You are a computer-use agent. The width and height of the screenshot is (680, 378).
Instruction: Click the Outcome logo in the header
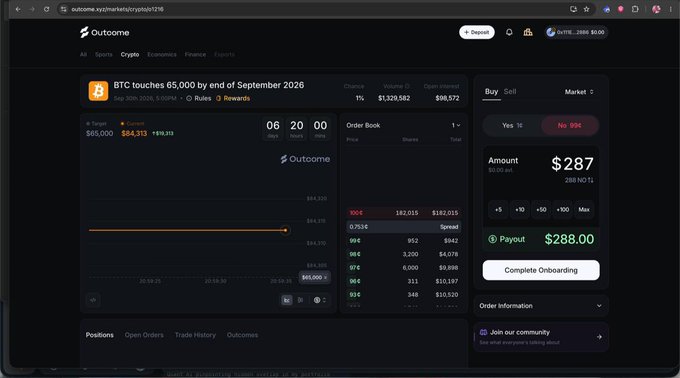[105, 33]
